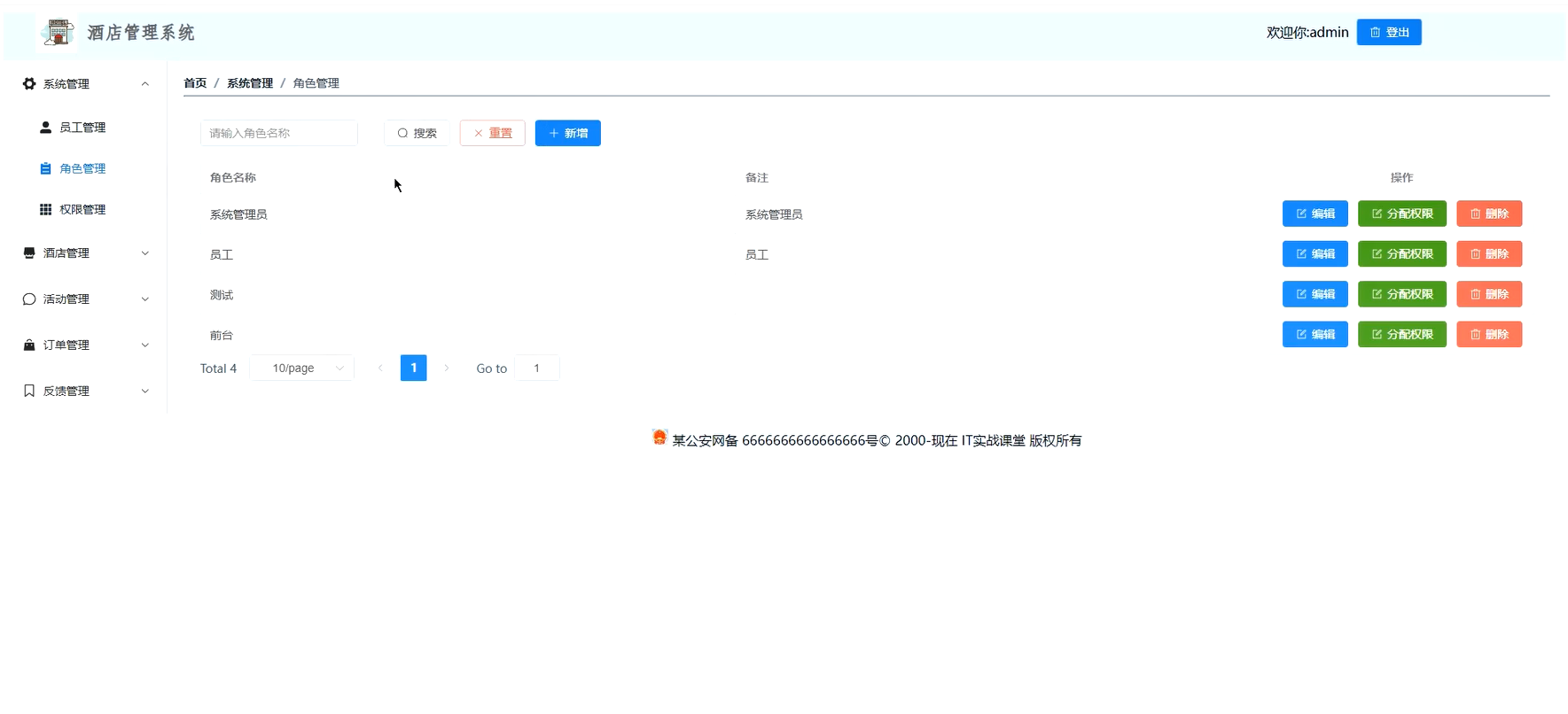Click the previous page arrow

click(380, 368)
